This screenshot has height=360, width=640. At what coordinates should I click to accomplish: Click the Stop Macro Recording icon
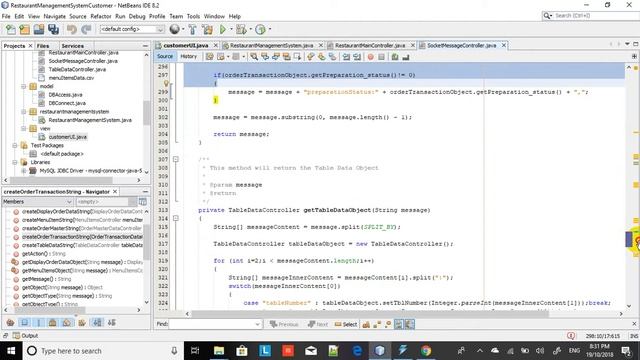381,57
